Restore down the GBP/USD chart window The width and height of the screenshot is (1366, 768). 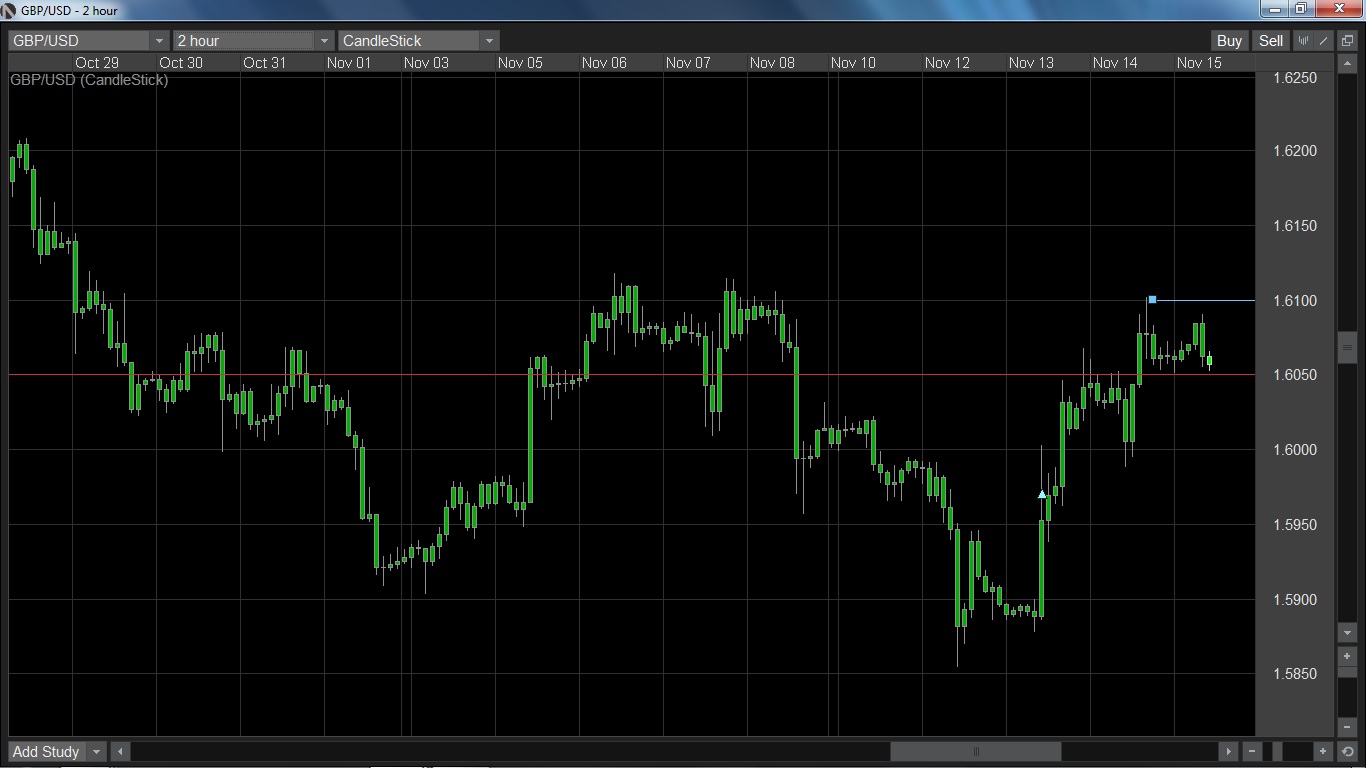coord(1301,9)
